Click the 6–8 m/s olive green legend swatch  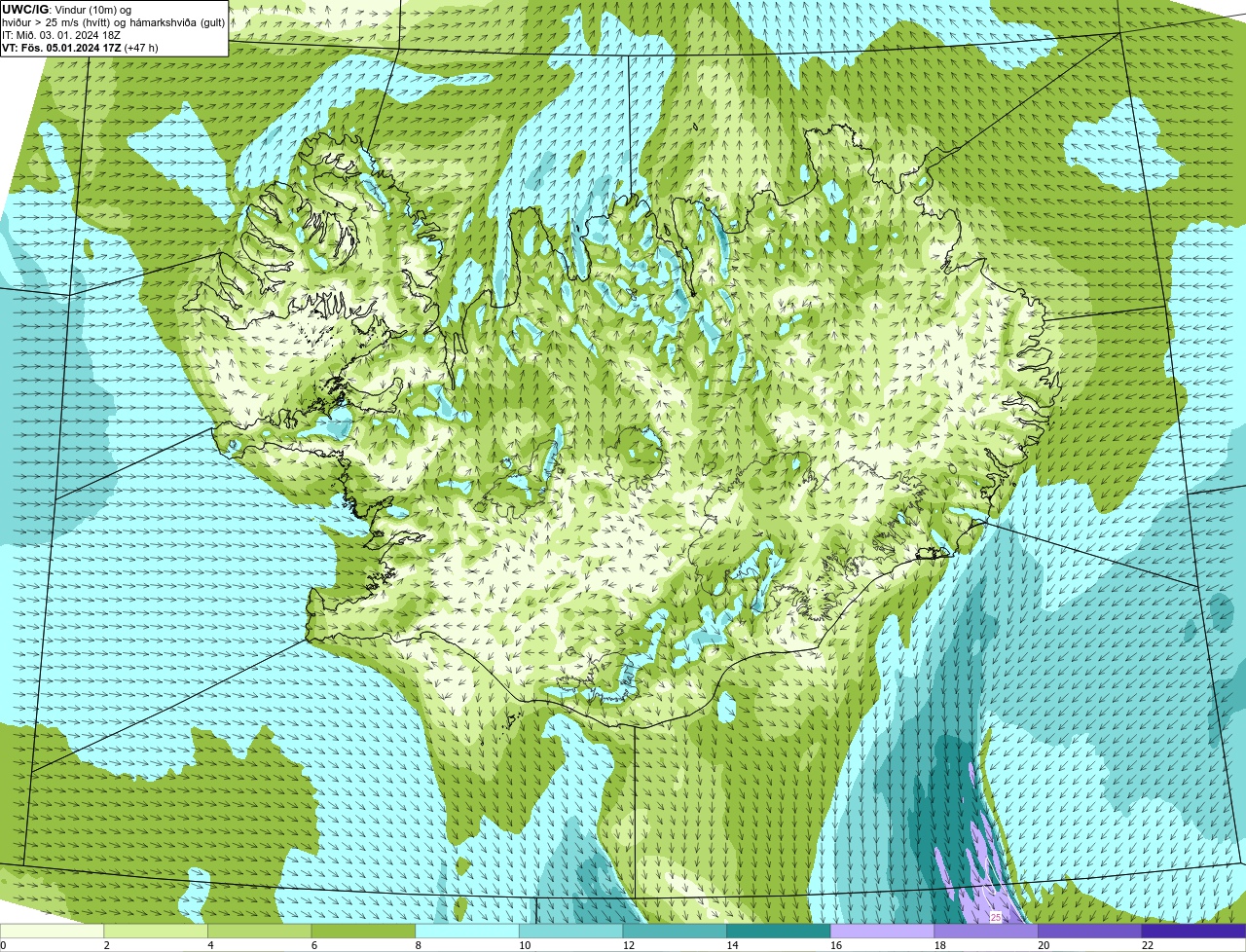[363, 931]
